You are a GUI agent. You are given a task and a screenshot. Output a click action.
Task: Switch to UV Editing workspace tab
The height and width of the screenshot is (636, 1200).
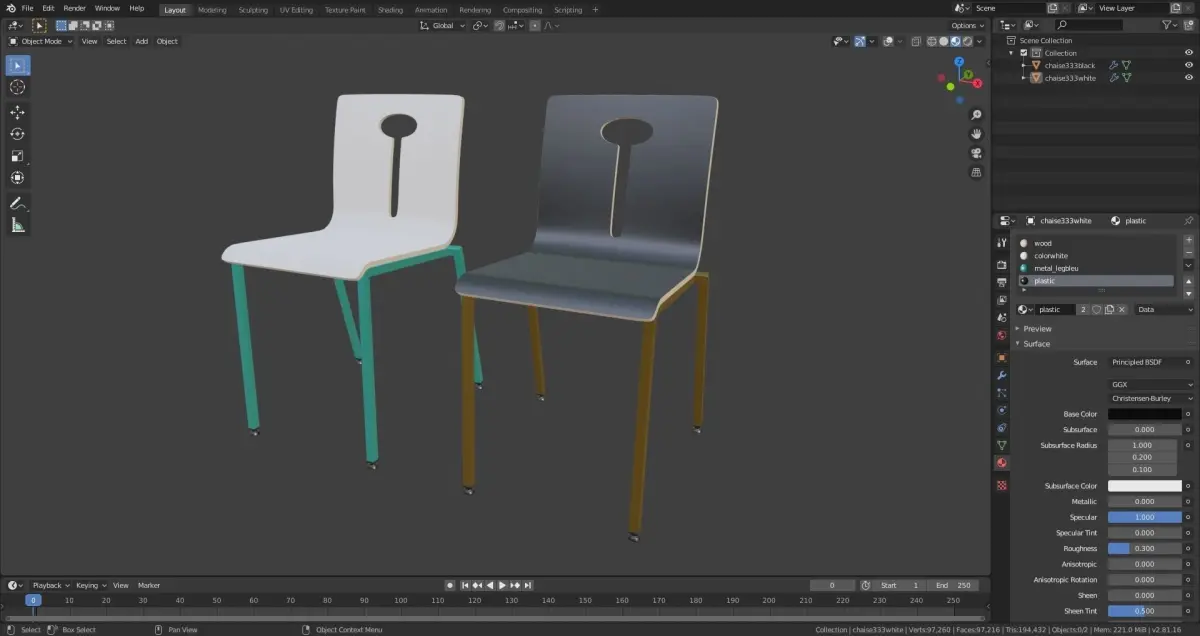point(296,9)
